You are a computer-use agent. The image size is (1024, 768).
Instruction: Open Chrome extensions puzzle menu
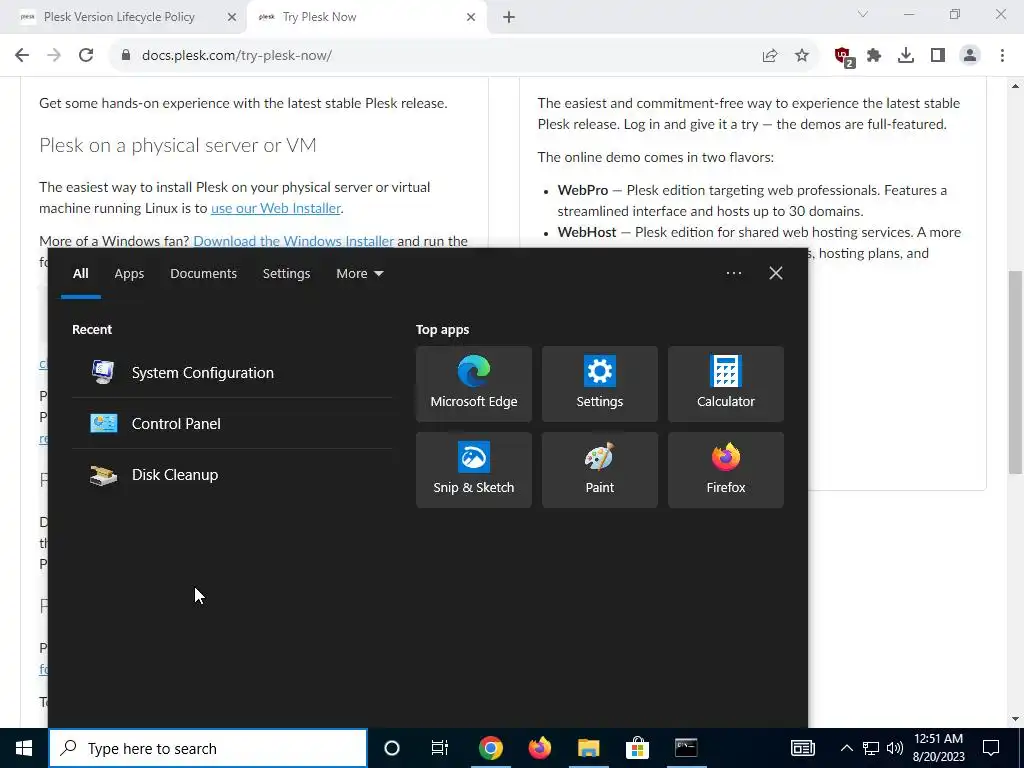[874, 56]
